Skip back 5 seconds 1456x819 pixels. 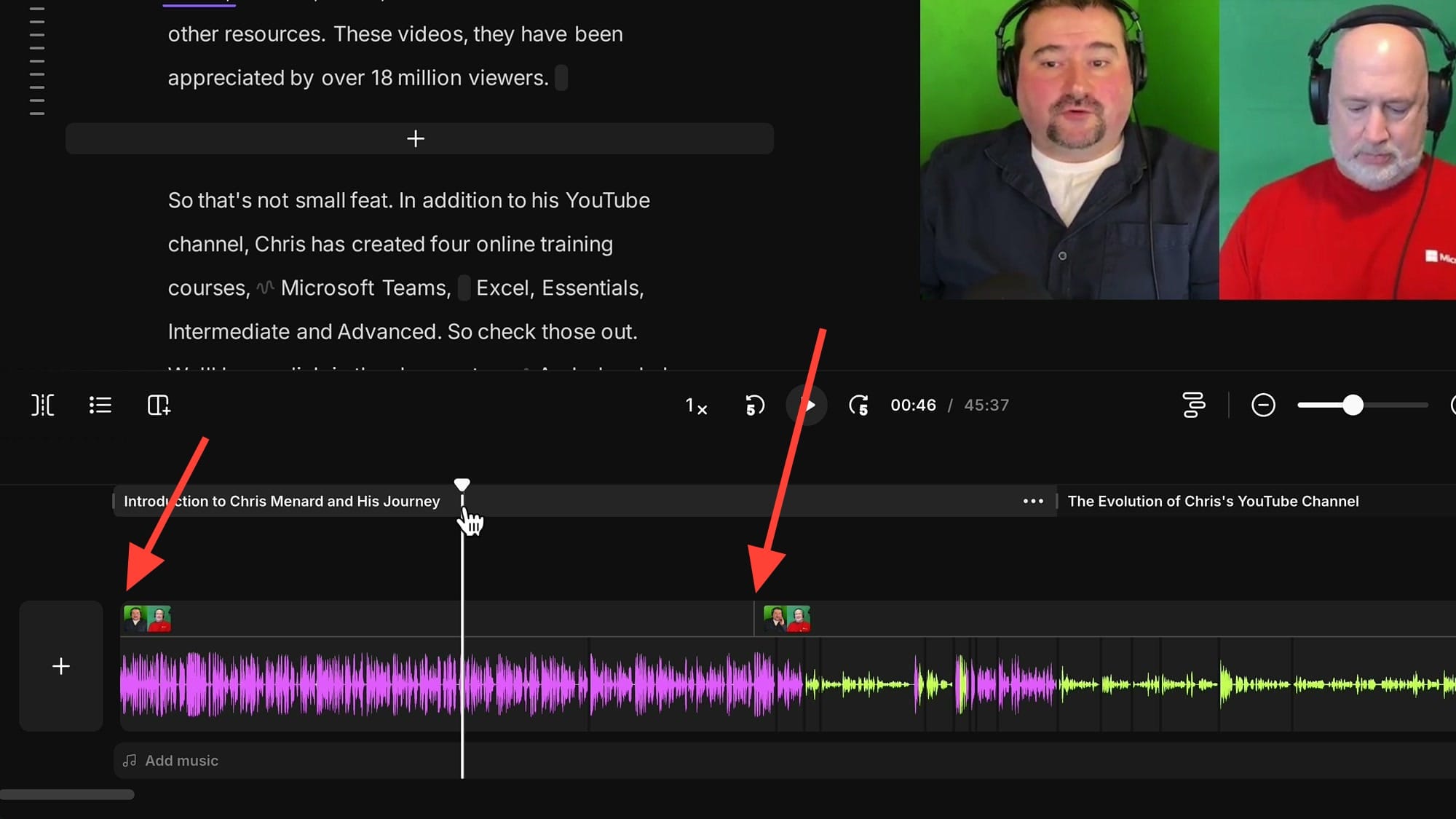pos(755,405)
